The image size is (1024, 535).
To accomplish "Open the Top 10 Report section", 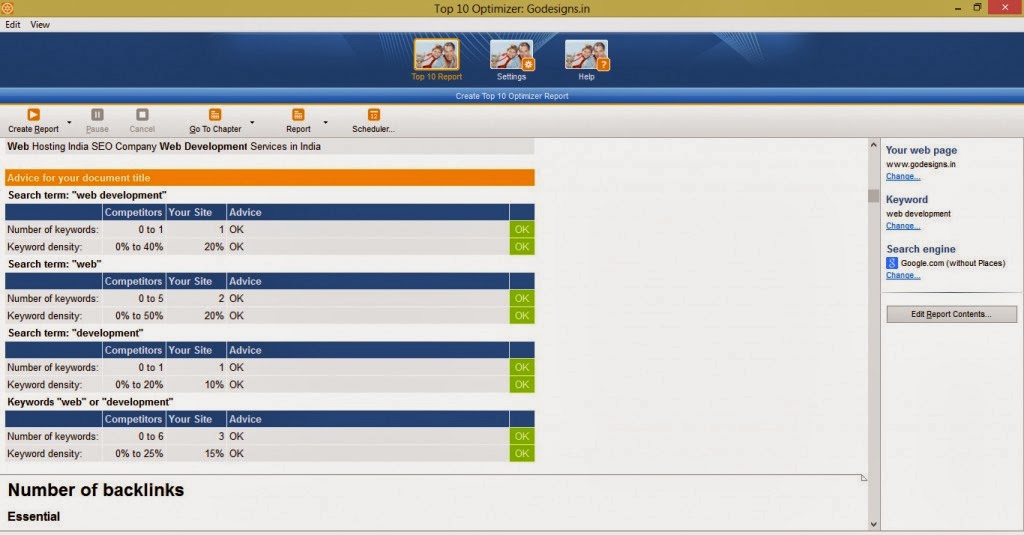I will click(x=436, y=59).
